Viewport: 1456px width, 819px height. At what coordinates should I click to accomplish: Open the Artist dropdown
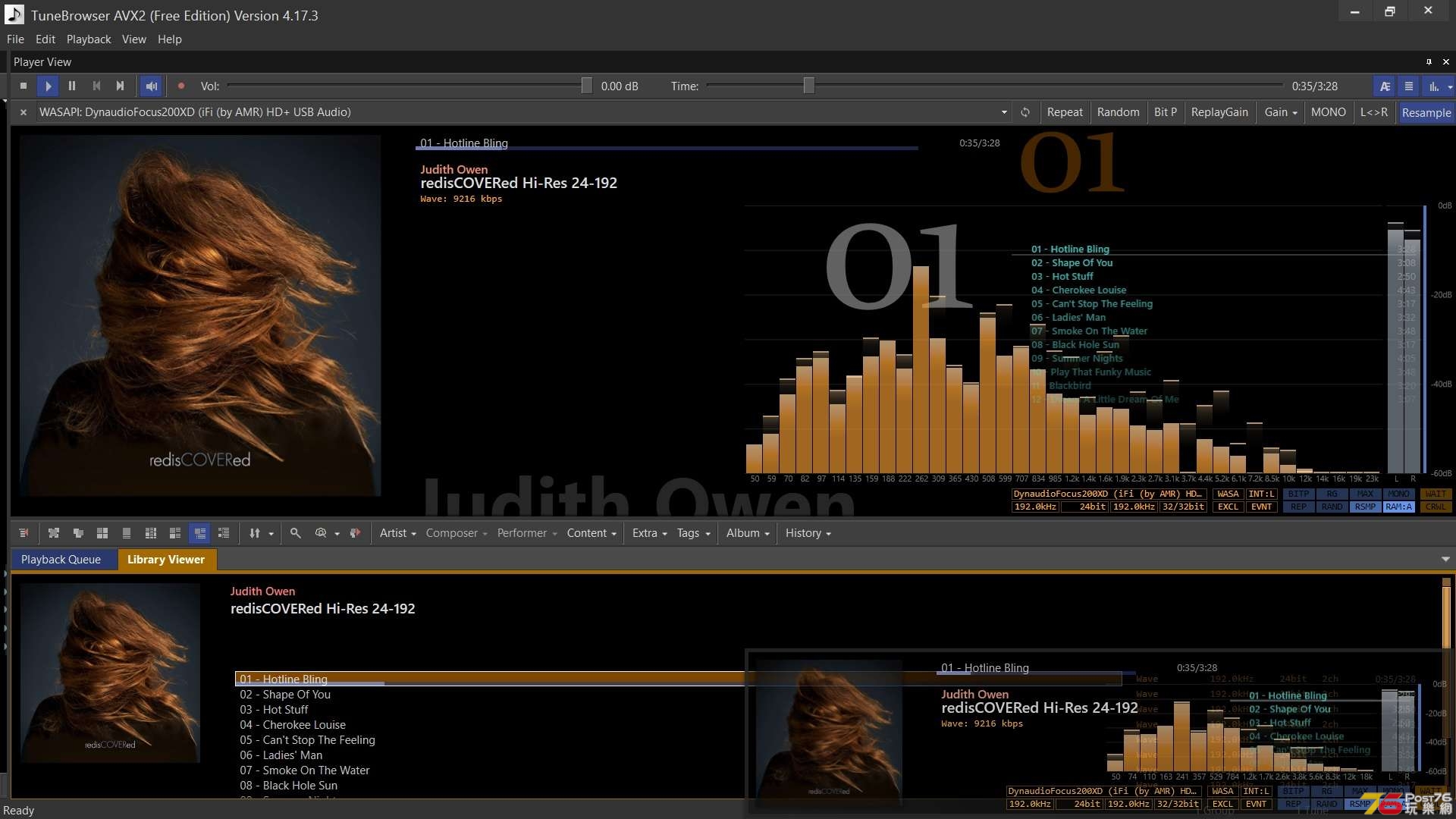pos(398,533)
